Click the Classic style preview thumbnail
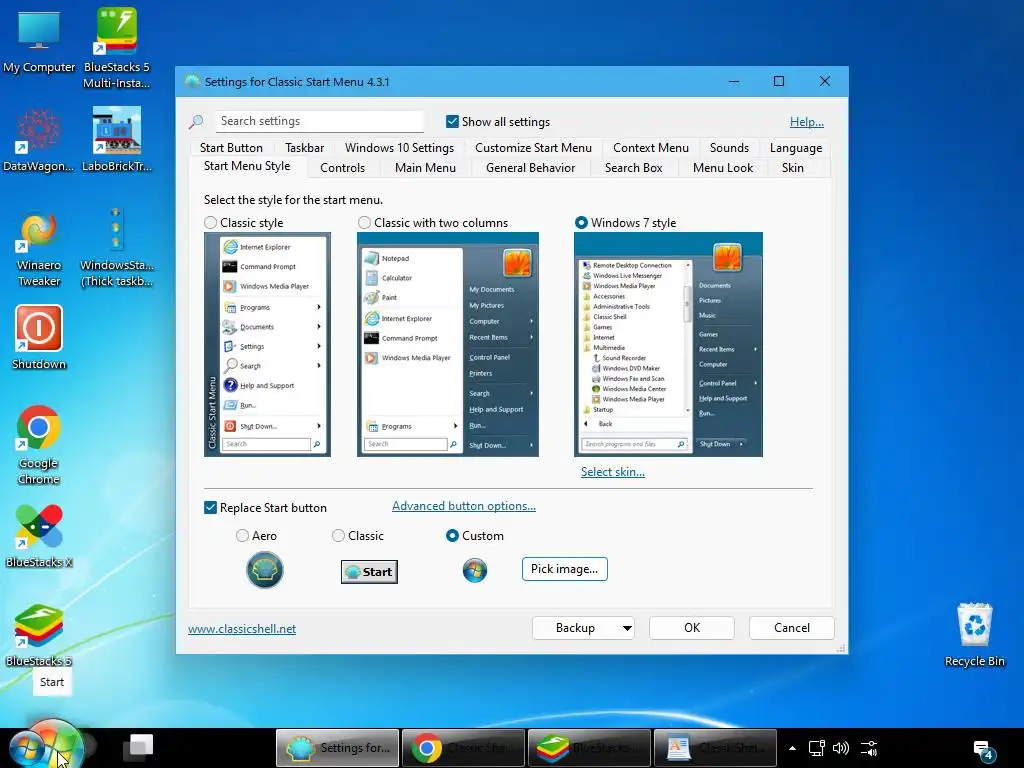The width and height of the screenshot is (1024, 768). click(x=267, y=344)
